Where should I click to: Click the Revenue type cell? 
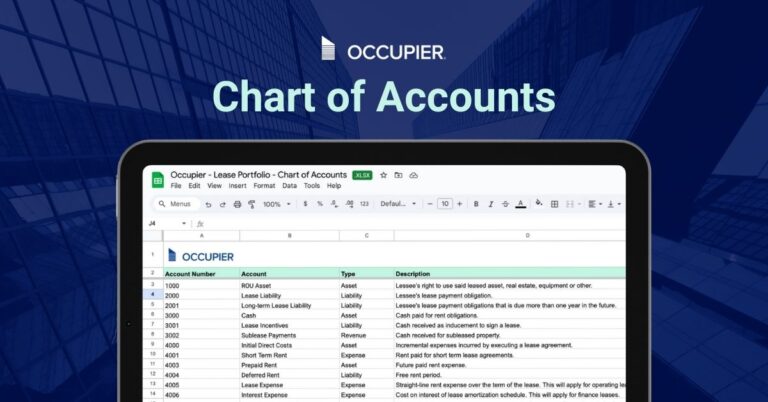tap(366, 335)
